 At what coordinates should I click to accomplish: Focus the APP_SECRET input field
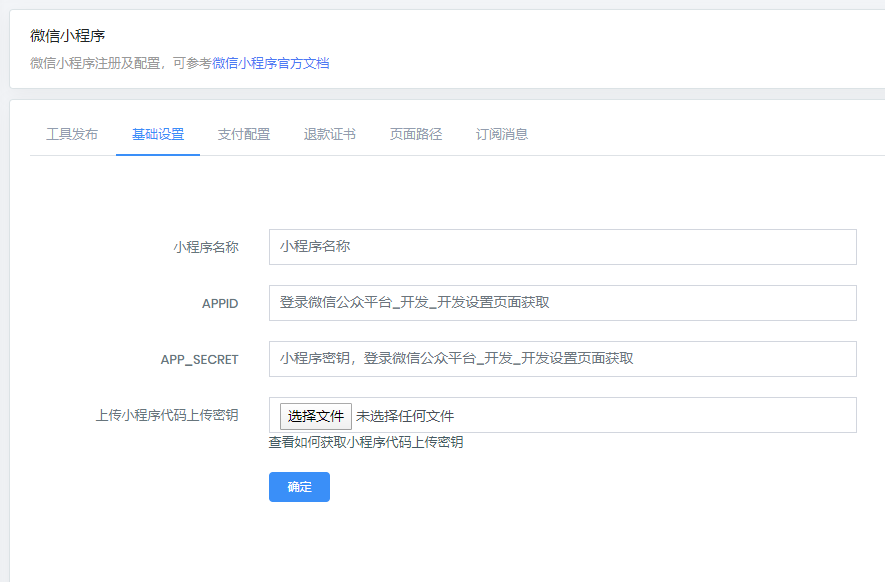(562, 359)
